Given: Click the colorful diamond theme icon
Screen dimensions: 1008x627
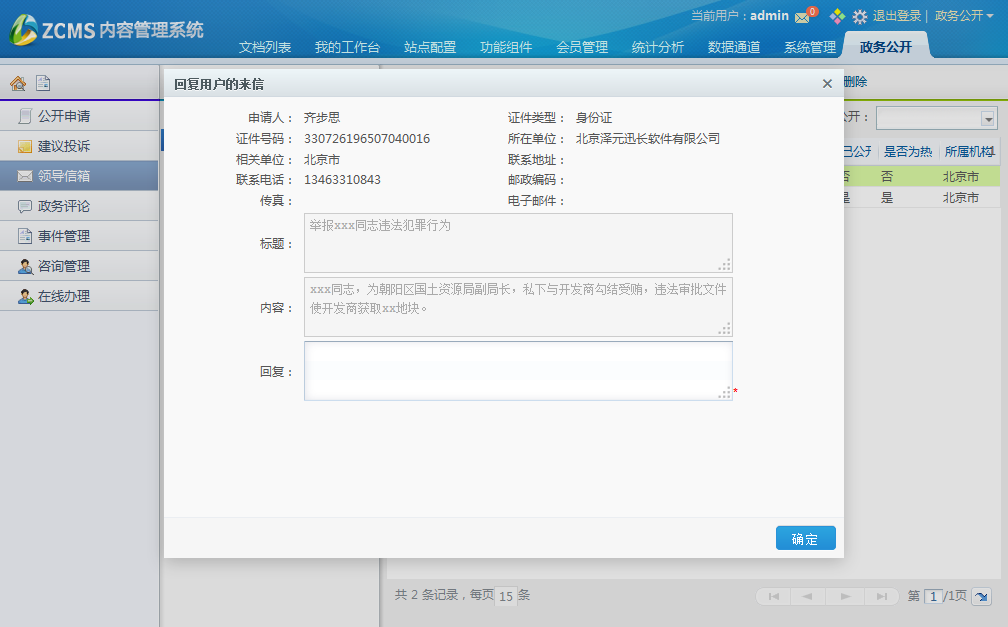Looking at the screenshot, I should click(x=838, y=16).
